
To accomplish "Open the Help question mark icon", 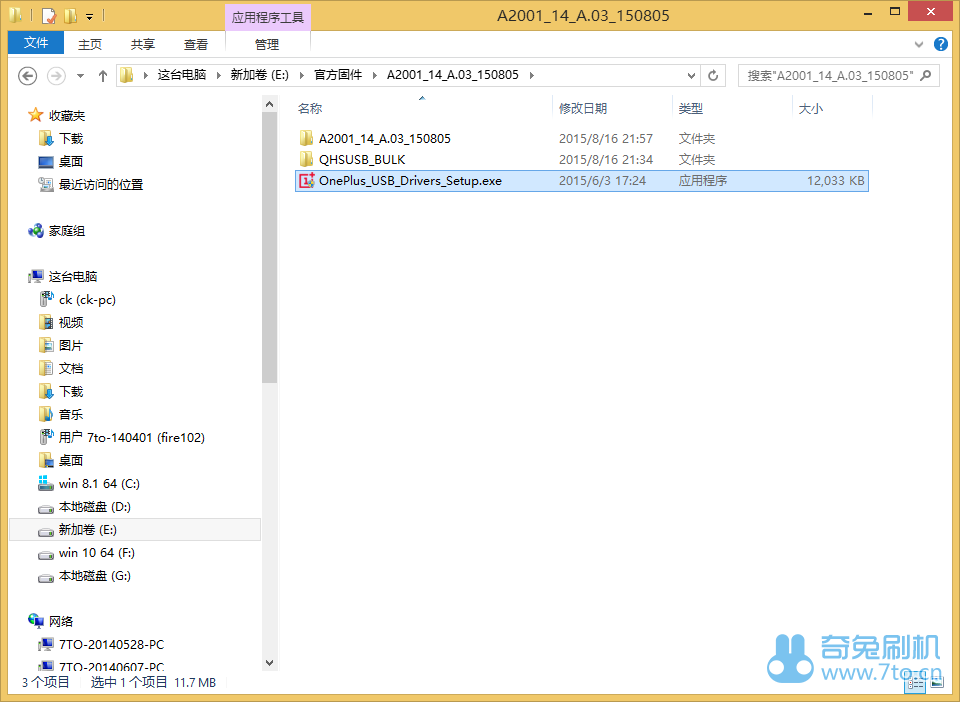I will pos(941,44).
